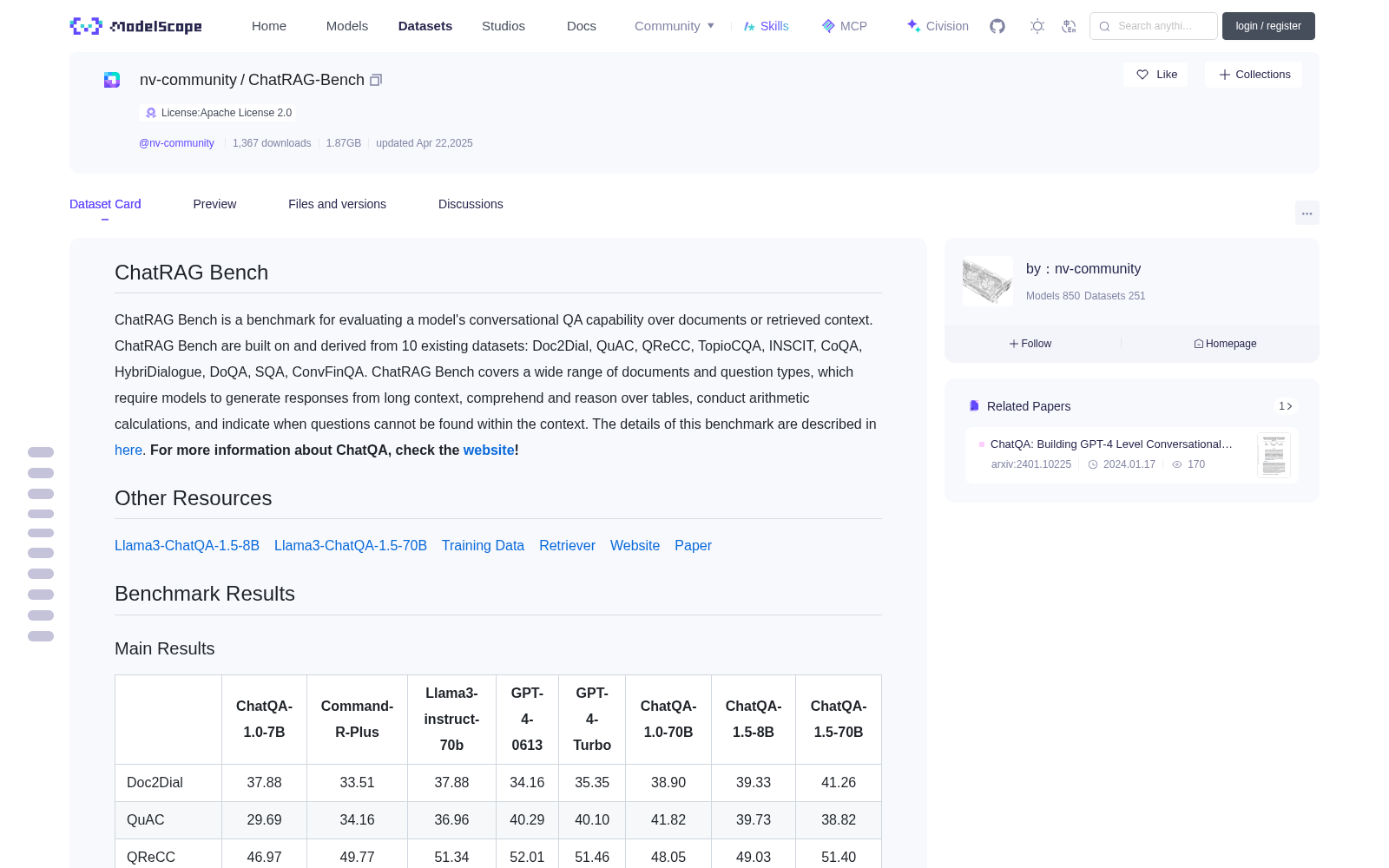Click the arxiv:2401.10225 identifier
The width and height of the screenshot is (1389, 868).
click(1031, 464)
